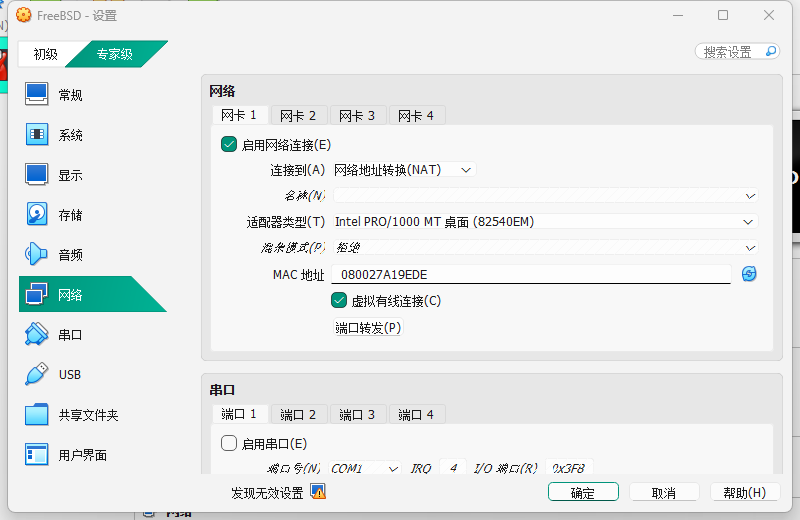Open the 用户界面 user interface icon
The height and width of the screenshot is (520, 800).
pos(37,454)
